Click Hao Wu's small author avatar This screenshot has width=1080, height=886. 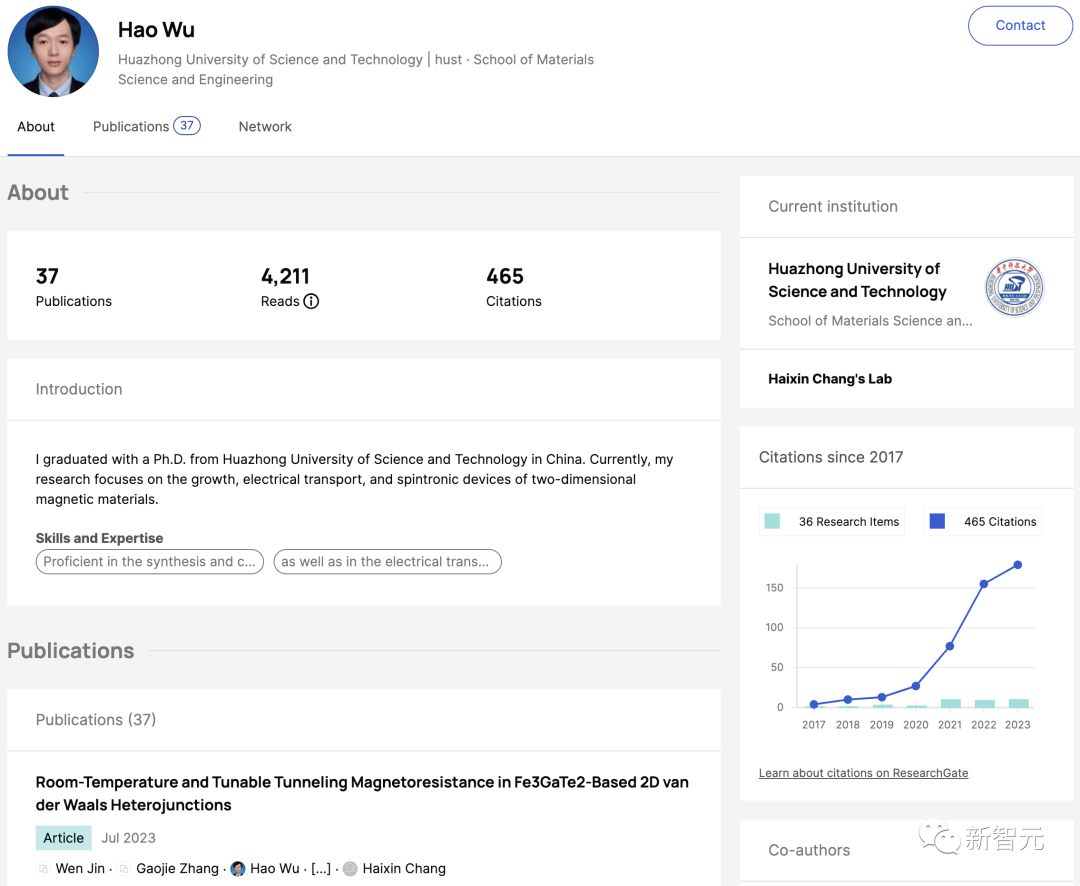(x=238, y=868)
